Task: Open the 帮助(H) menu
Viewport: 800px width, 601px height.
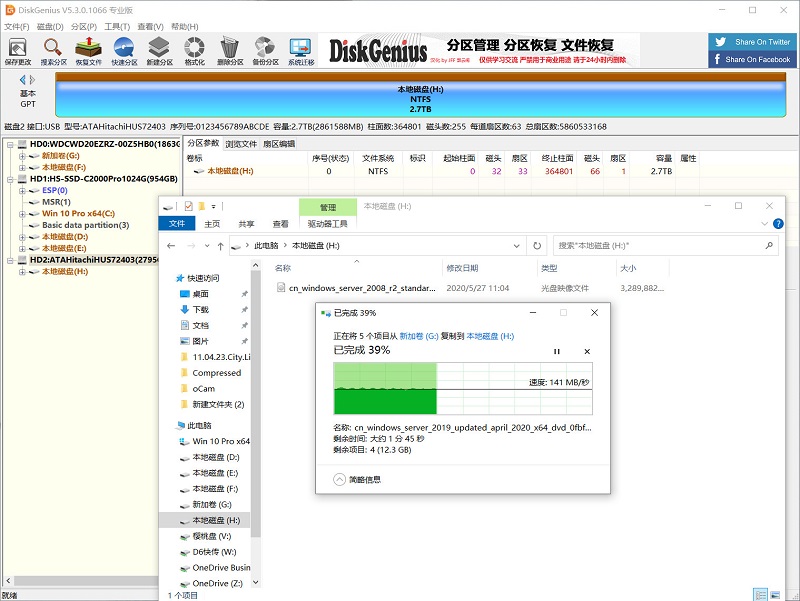Action: click(184, 27)
